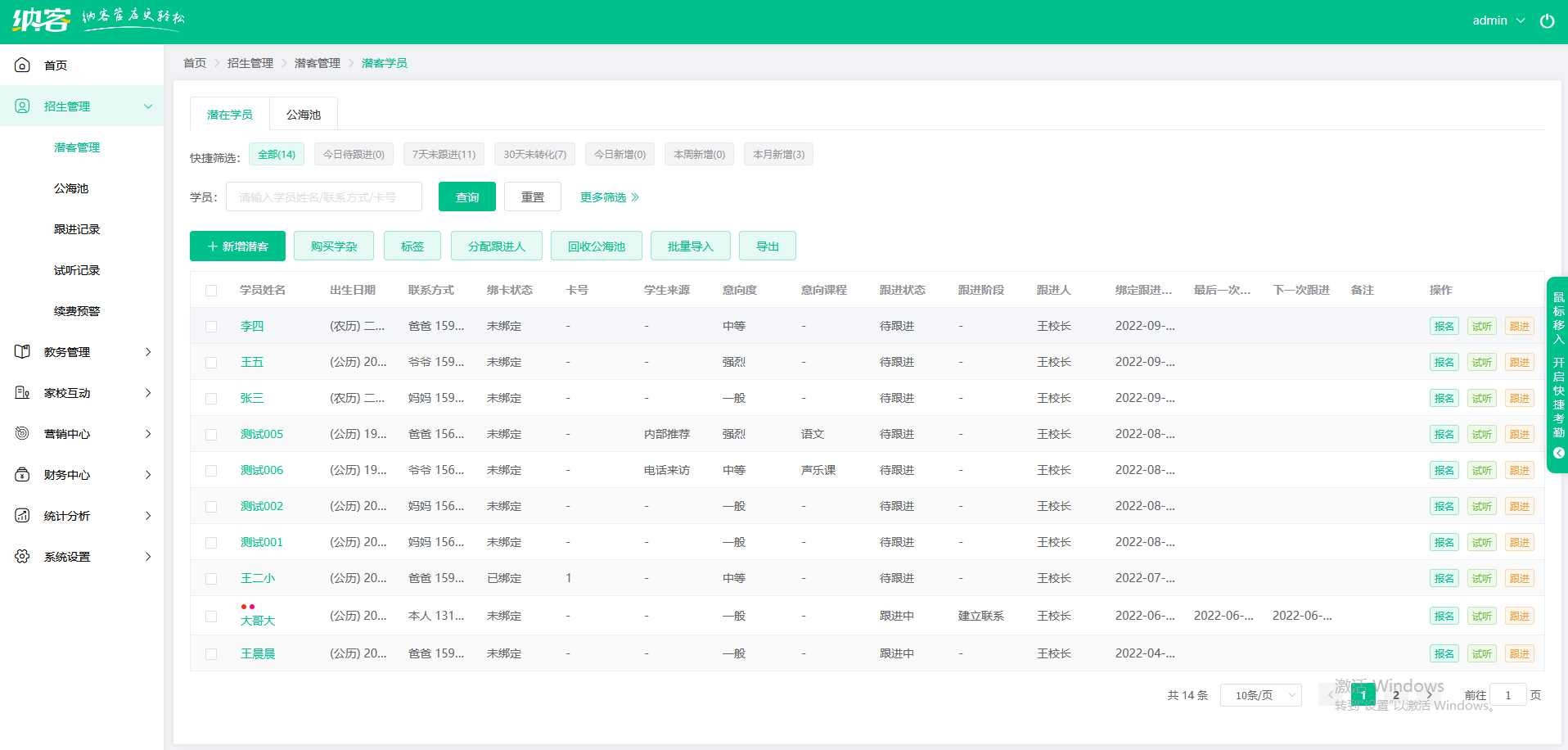Open the 10条/页 page size dropdown

coord(1260,694)
